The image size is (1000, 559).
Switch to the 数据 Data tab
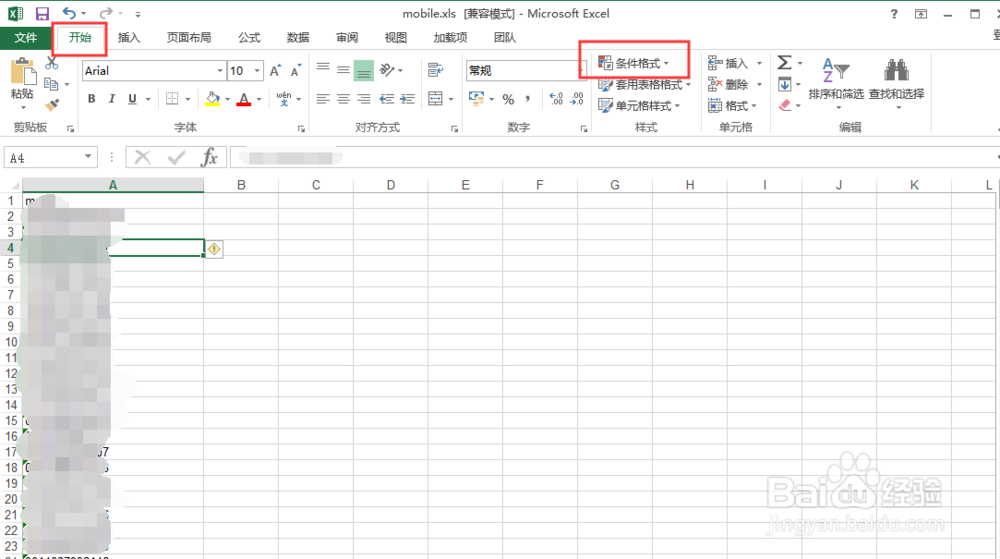coord(298,38)
